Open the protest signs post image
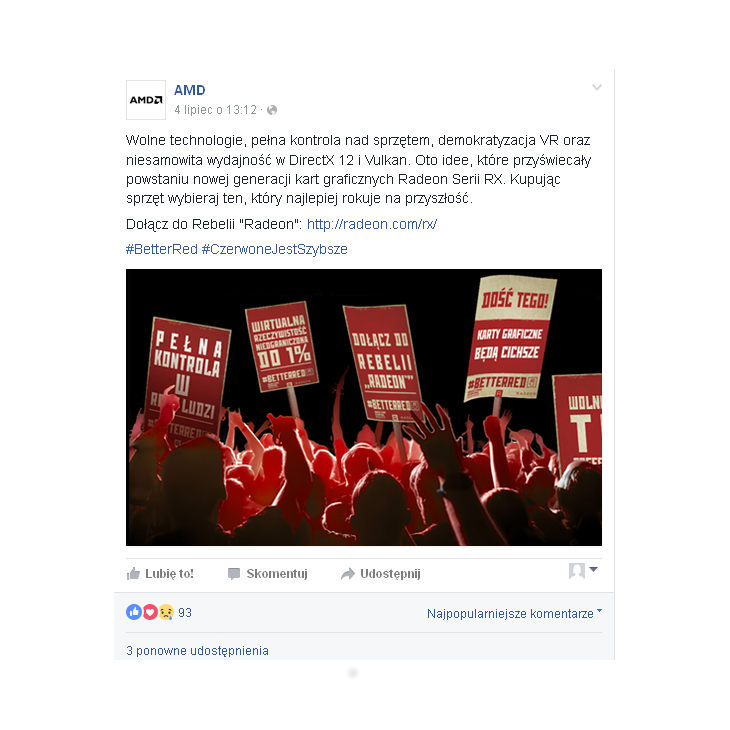This screenshot has width=730, height=730. [364, 407]
